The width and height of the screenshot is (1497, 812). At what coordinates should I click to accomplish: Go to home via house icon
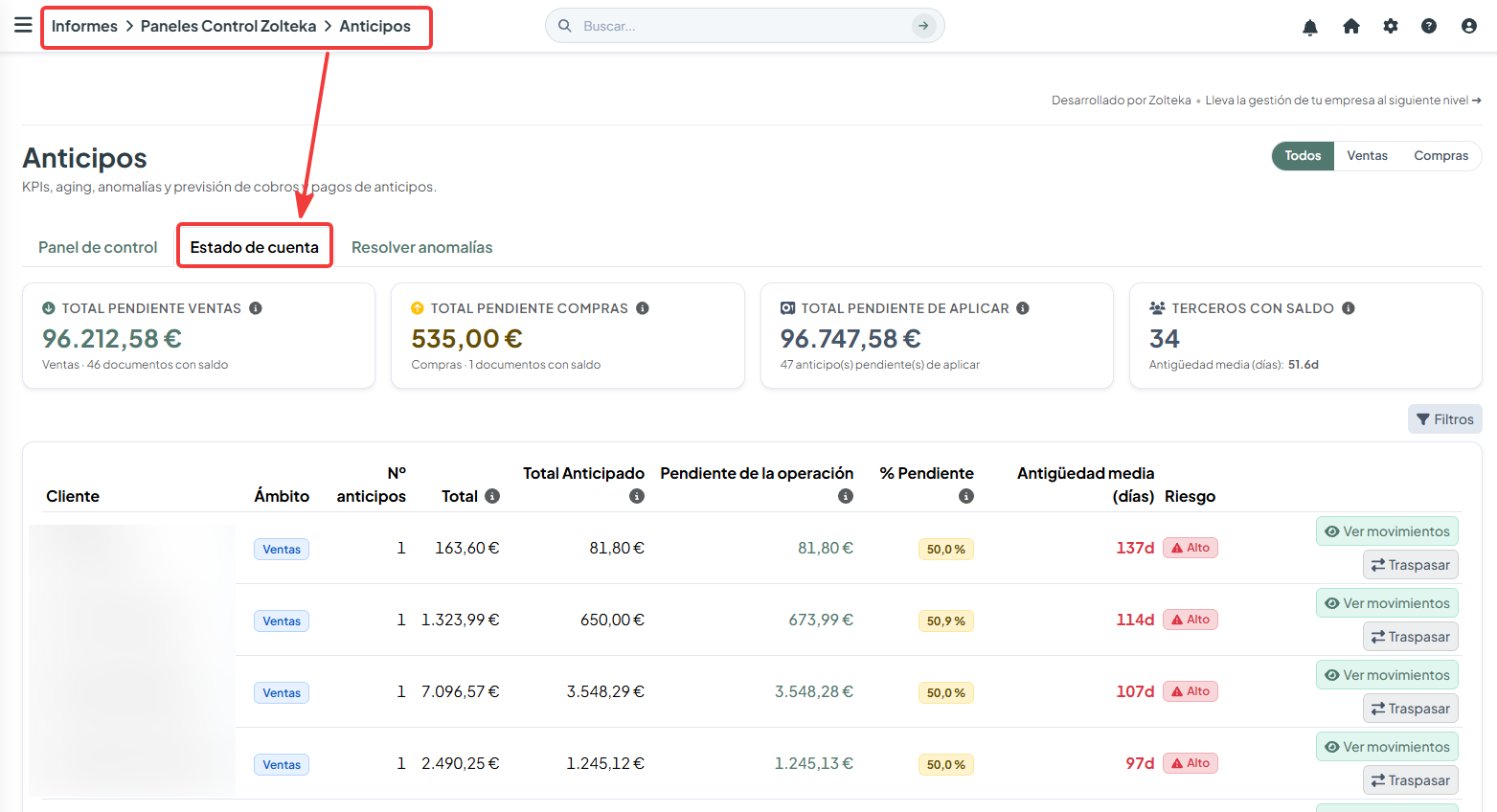(1351, 26)
